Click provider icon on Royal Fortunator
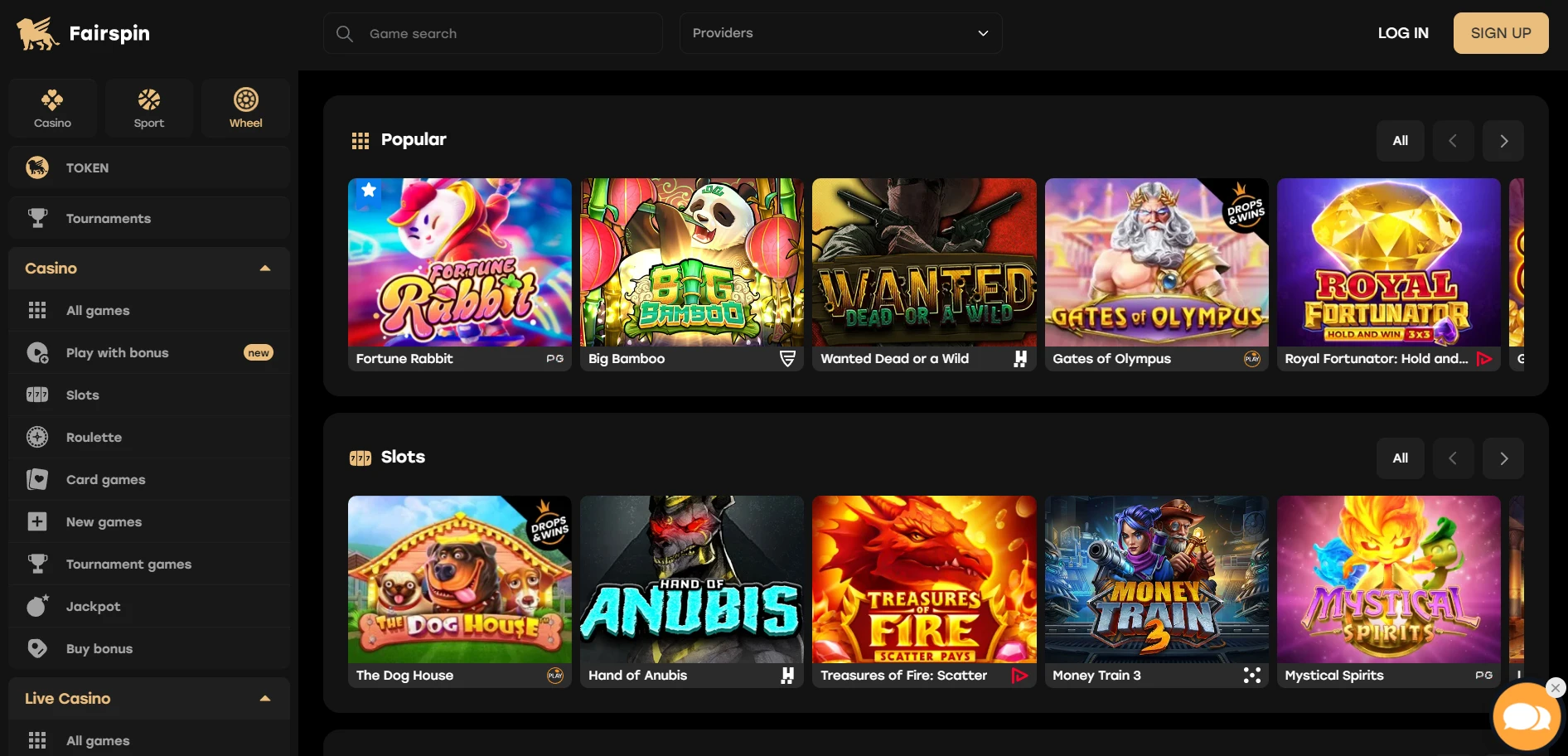The height and width of the screenshot is (756, 1568). tap(1484, 359)
